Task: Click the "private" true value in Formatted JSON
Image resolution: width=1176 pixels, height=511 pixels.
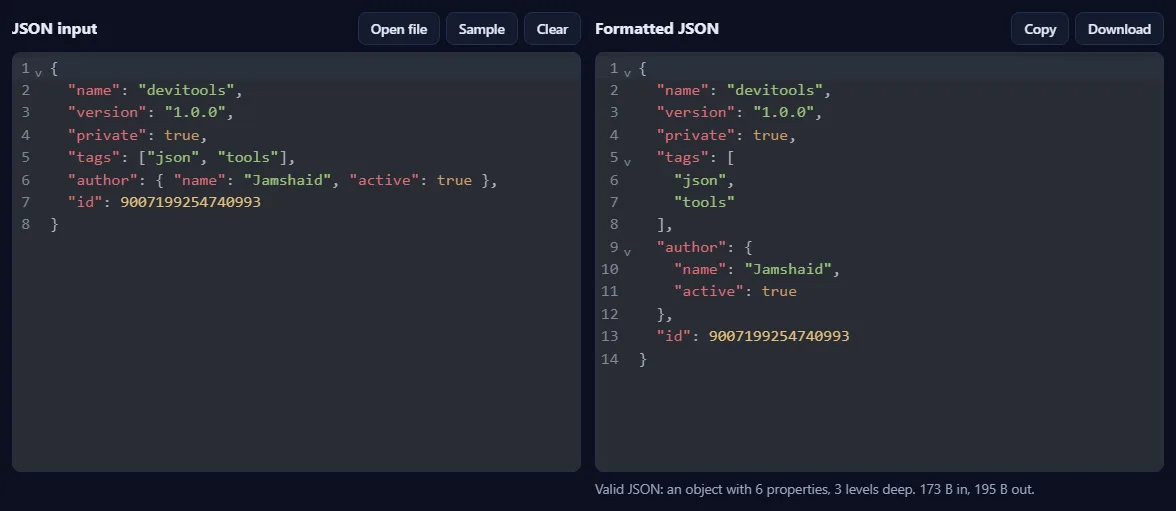Action: pyautogui.click(x=770, y=135)
